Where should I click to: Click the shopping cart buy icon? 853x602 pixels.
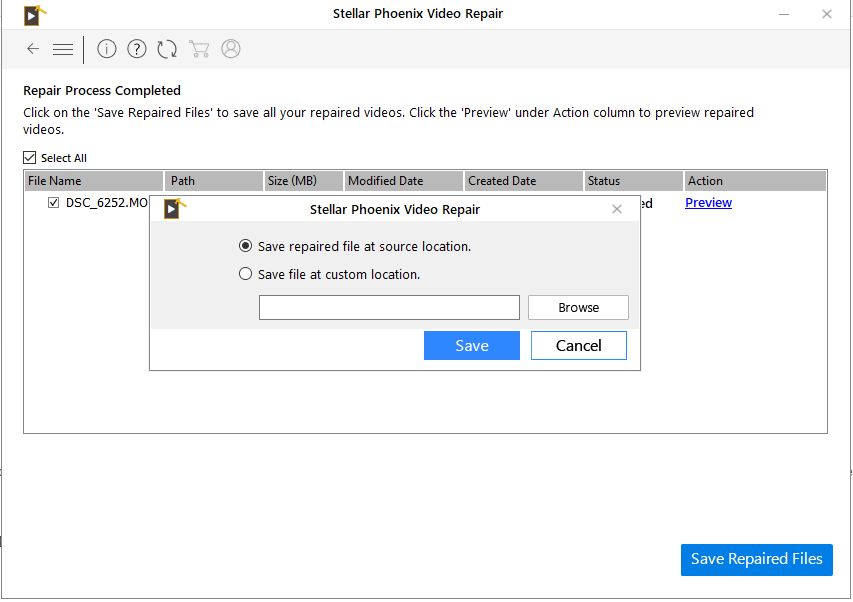coord(199,49)
